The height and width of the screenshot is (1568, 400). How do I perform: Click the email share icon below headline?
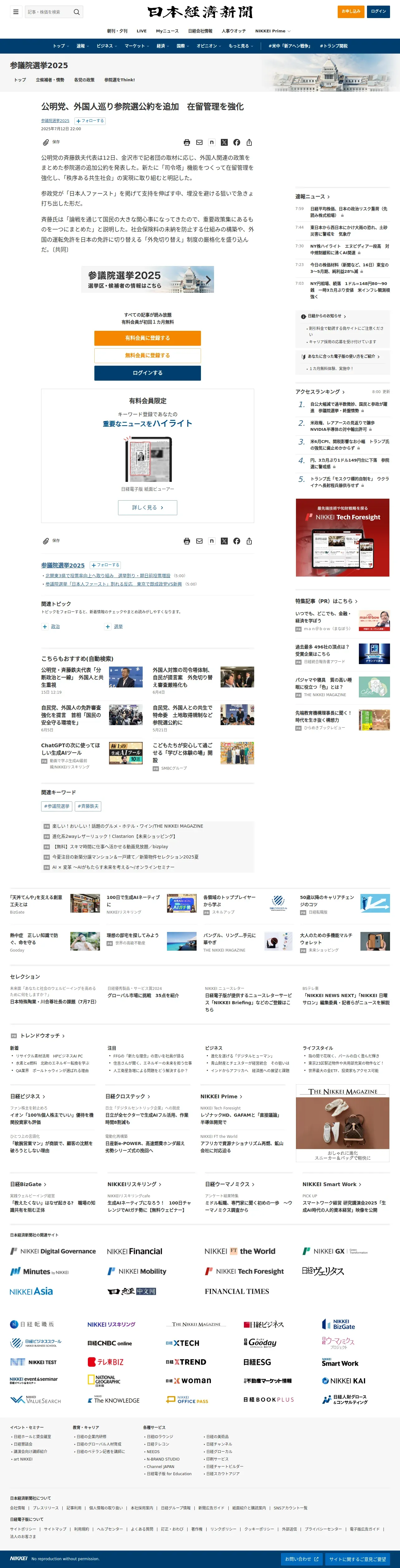pyautogui.click(x=199, y=142)
